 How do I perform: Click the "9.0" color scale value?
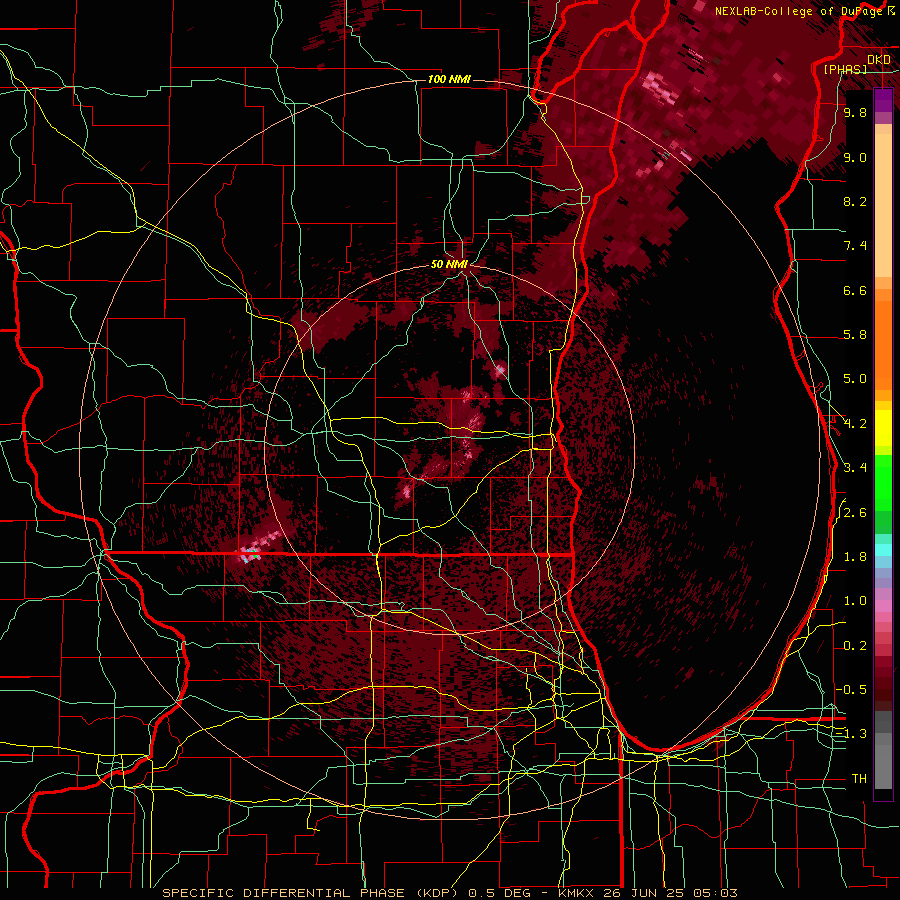point(855,157)
